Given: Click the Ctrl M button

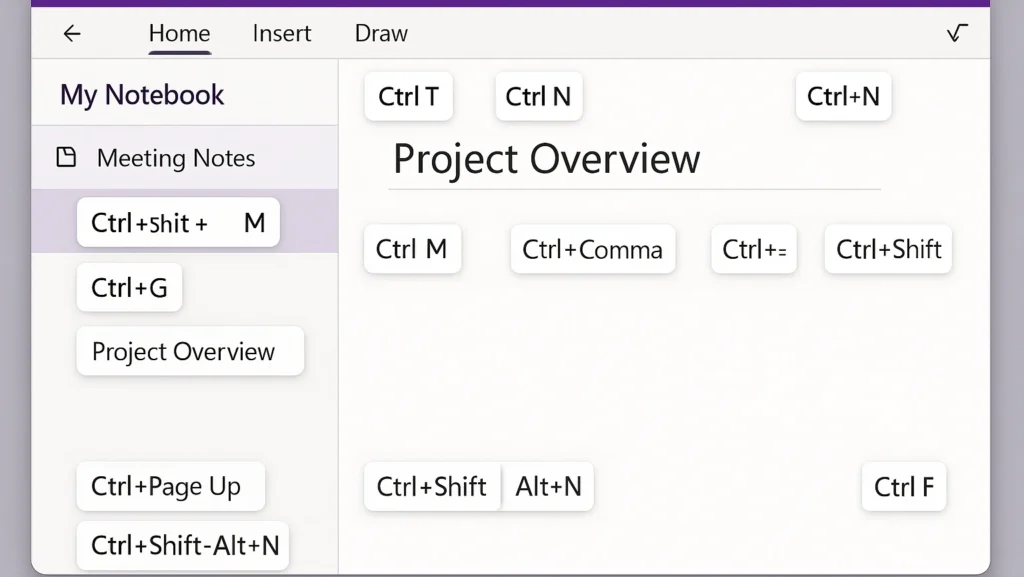Looking at the screenshot, I should [x=412, y=249].
